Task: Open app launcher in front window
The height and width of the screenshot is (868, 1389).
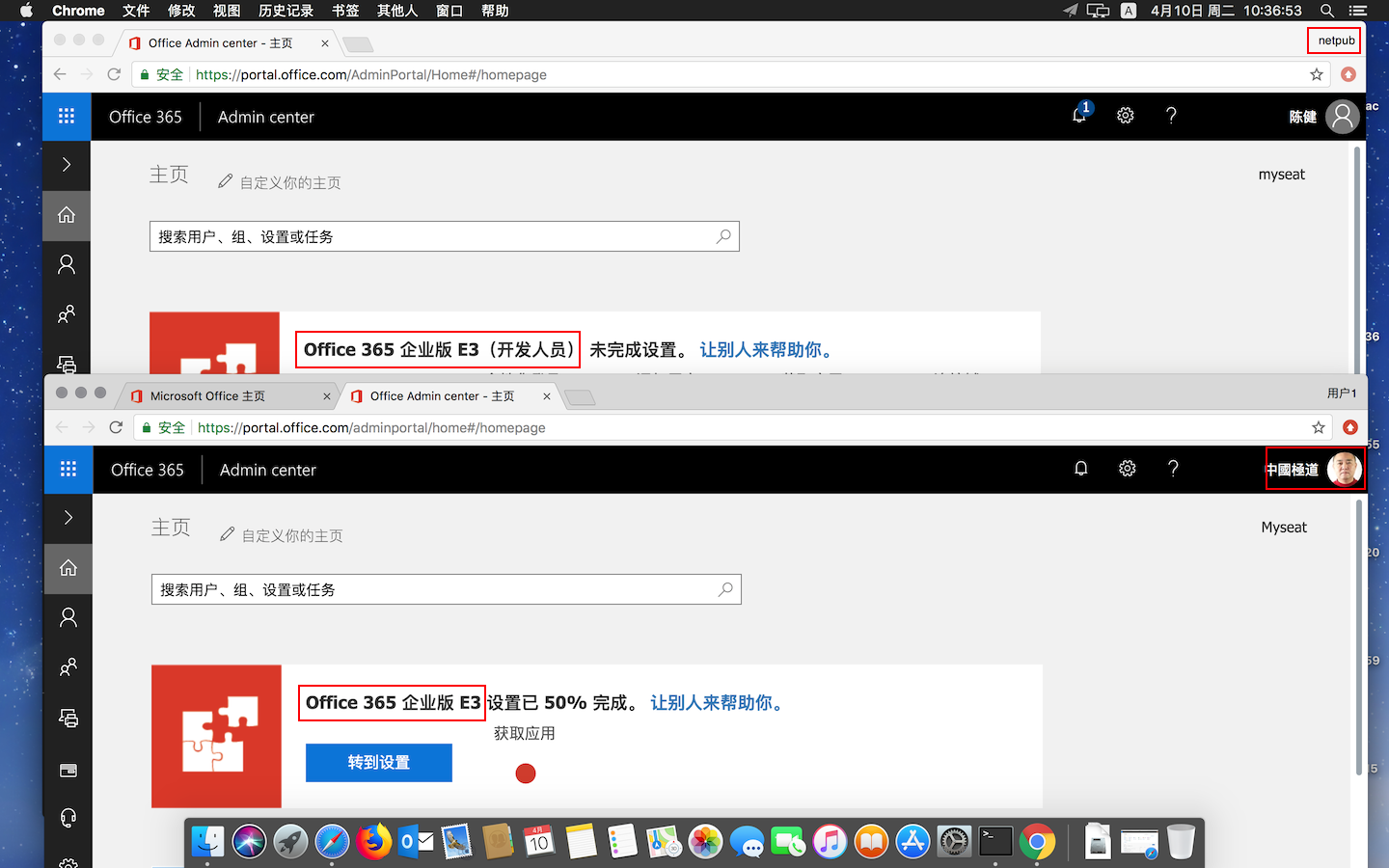Action: click(68, 470)
